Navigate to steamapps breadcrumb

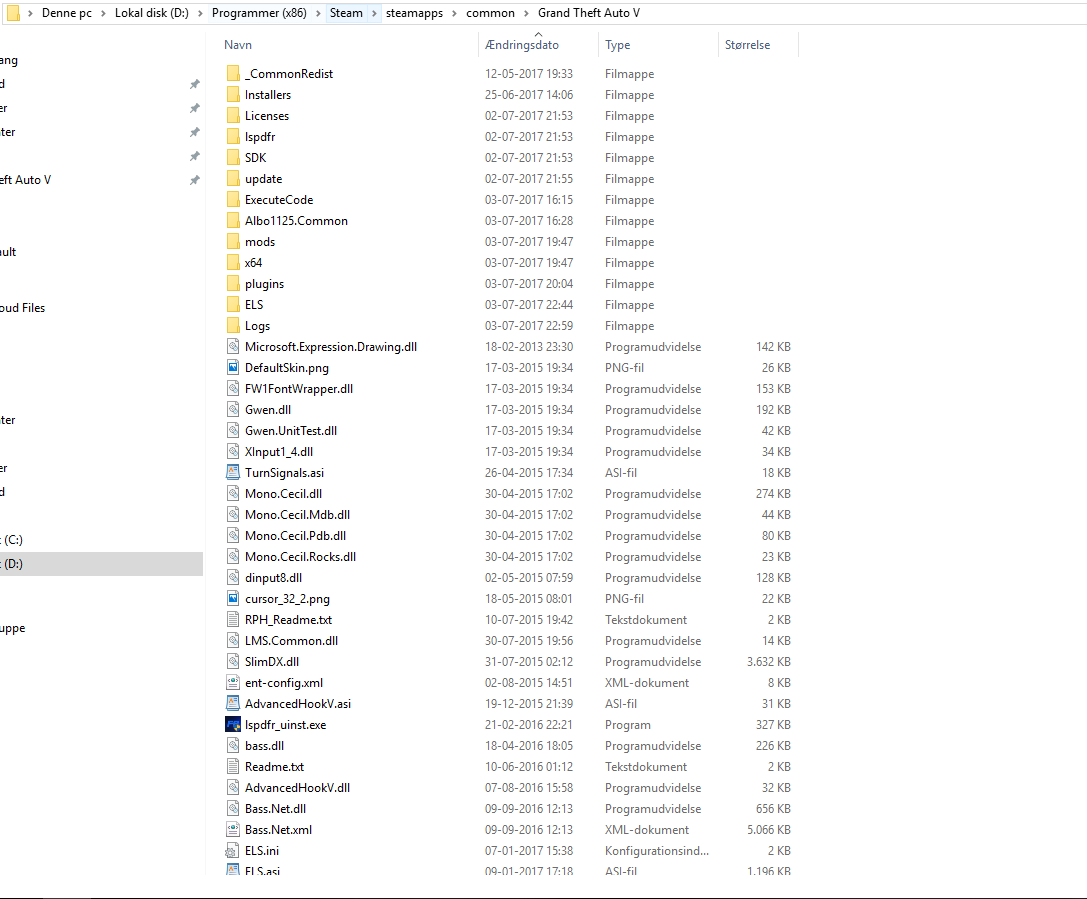click(x=415, y=13)
